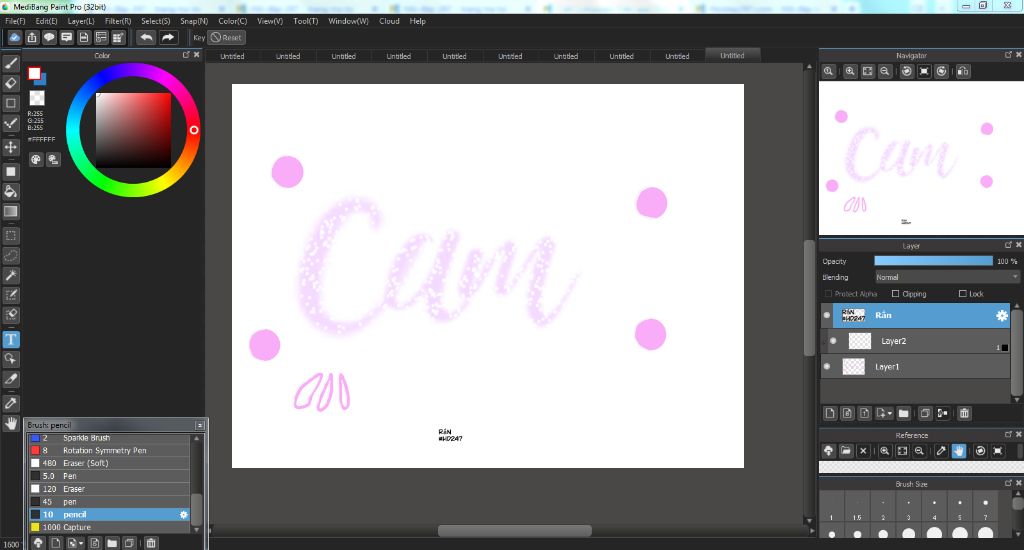Image resolution: width=1024 pixels, height=550 pixels.
Task: Select the Gradient tool
Action: coord(11,212)
